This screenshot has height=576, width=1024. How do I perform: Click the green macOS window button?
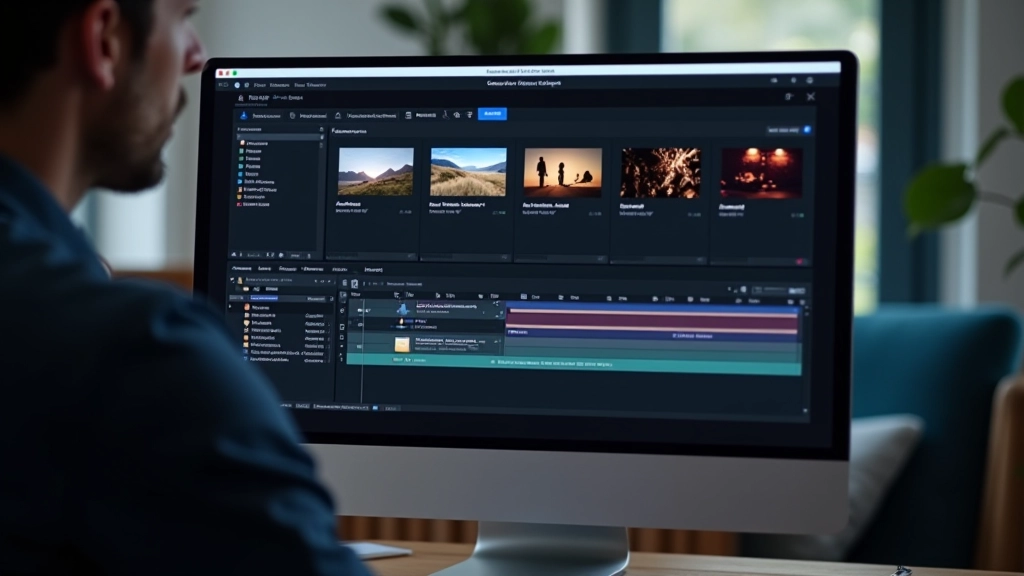click(235, 73)
